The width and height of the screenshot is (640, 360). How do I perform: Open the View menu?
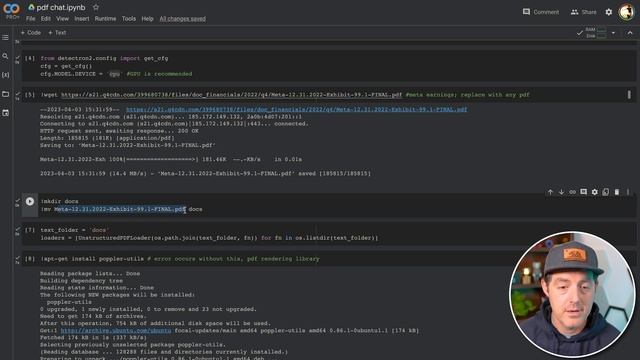[62, 19]
